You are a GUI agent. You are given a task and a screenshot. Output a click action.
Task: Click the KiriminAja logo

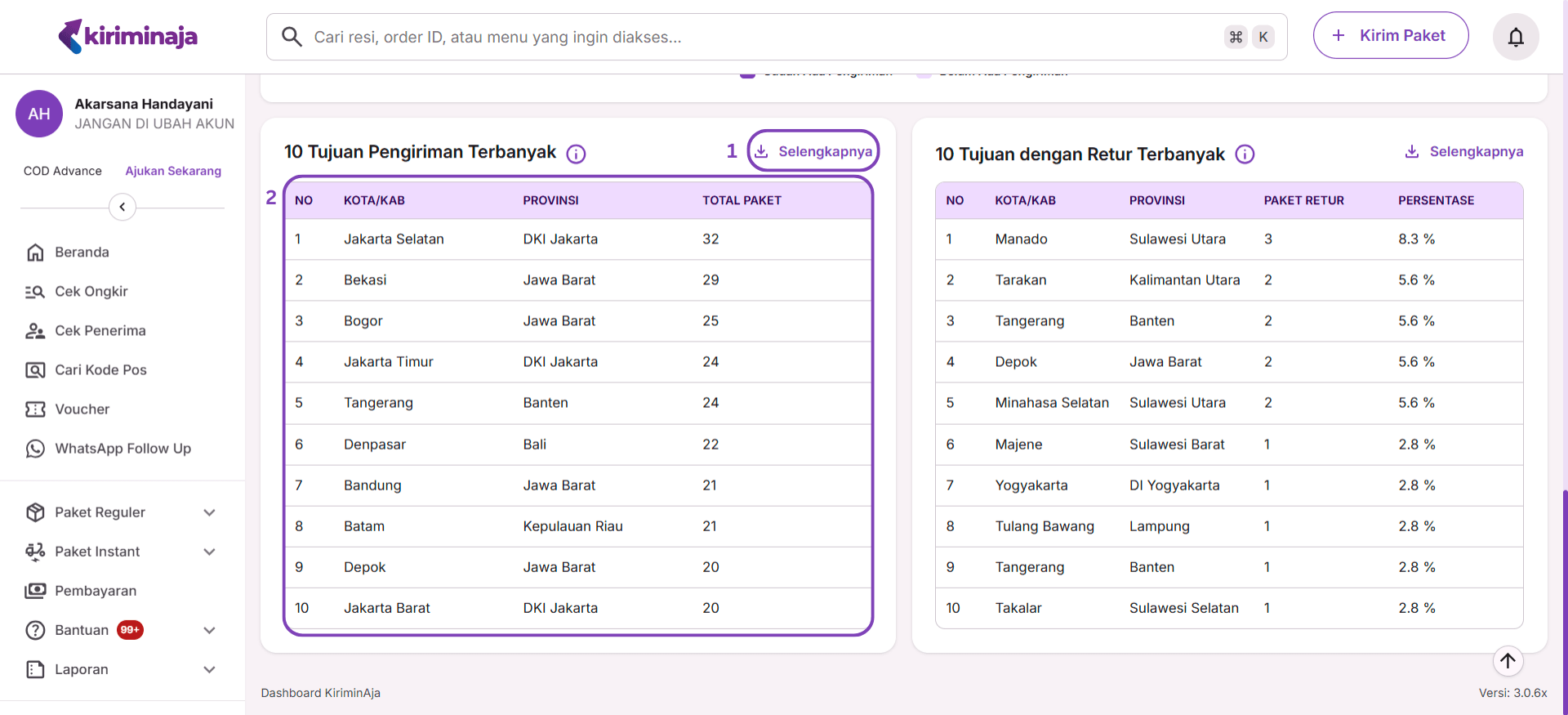click(128, 37)
